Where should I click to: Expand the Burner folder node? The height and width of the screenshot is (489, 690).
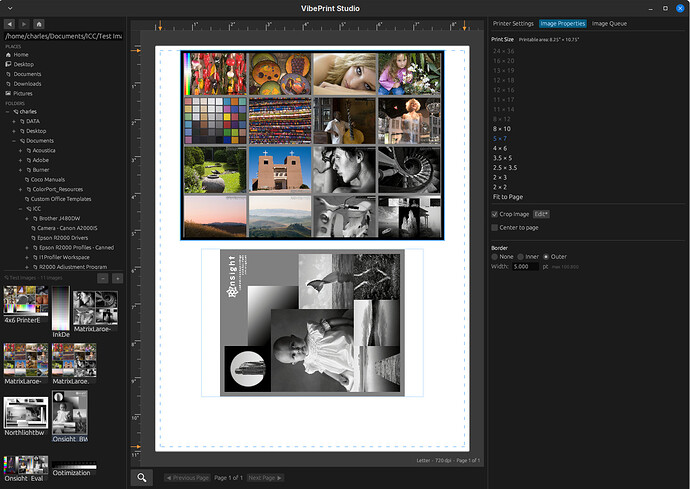(x=20, y=170)
